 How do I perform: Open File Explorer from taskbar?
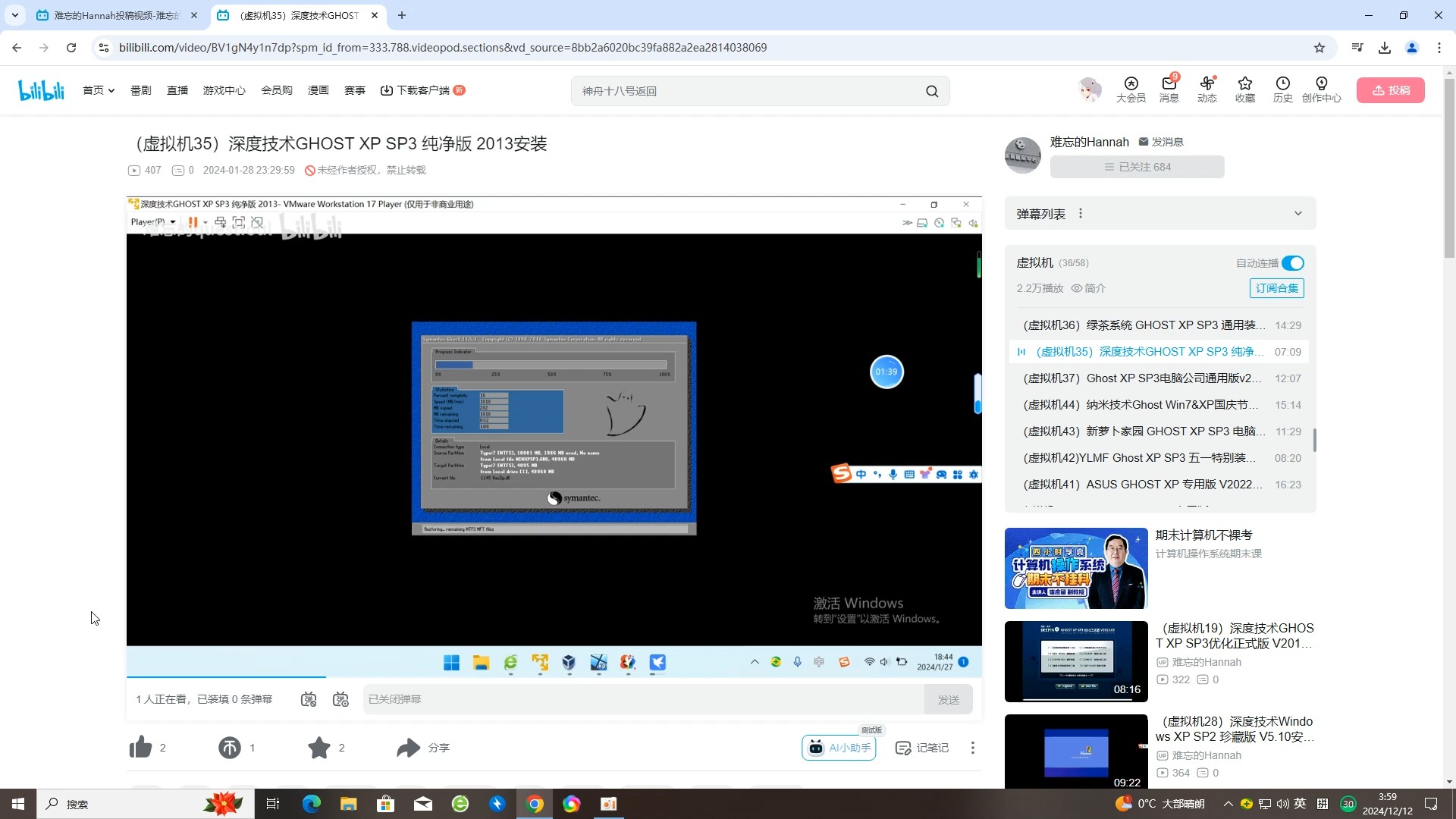click(348, 804)
